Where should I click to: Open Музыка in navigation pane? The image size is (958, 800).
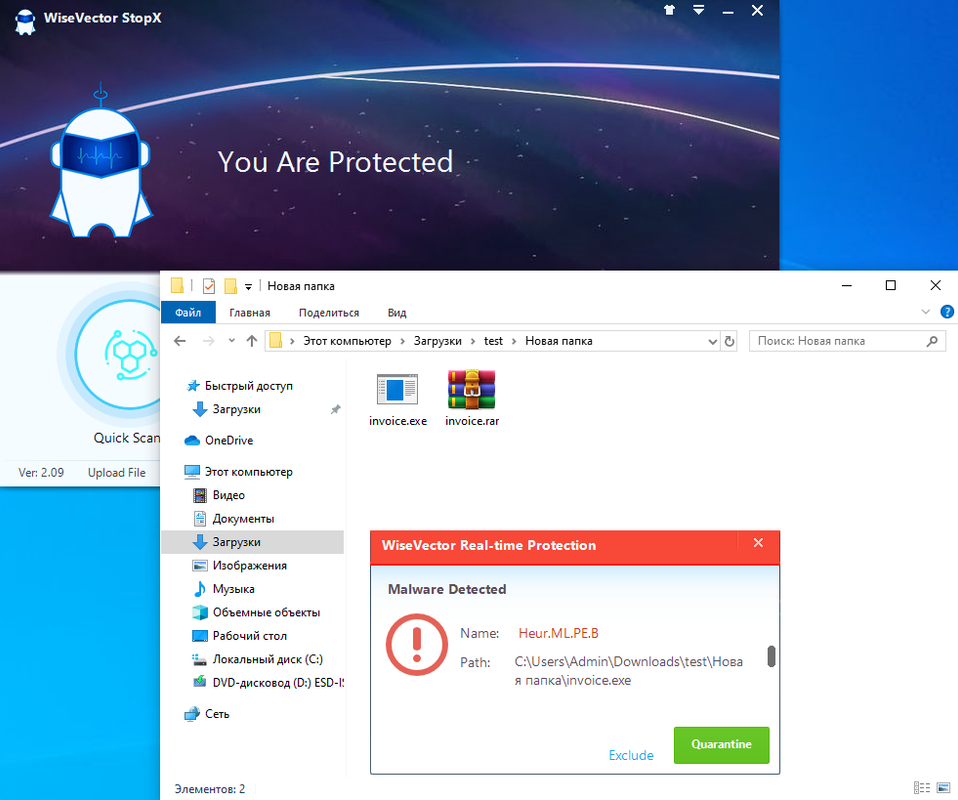coord(233,589)
